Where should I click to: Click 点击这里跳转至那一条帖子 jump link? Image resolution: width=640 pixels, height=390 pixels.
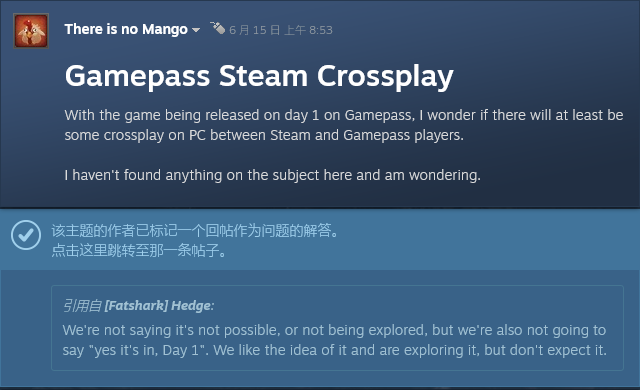coord(139,250)
